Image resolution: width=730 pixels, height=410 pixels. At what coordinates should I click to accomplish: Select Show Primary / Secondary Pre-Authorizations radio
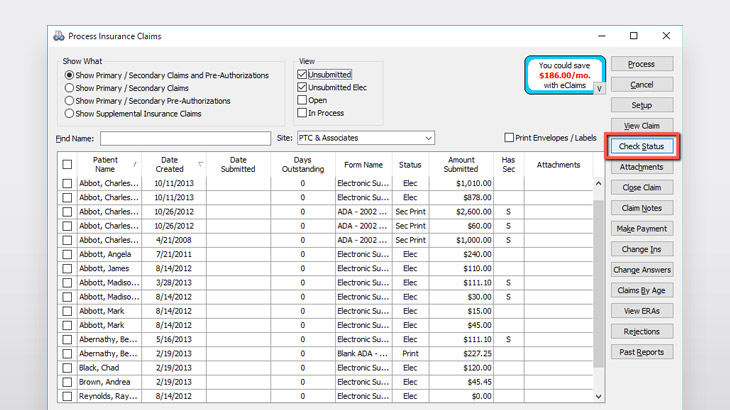(69, 101)
